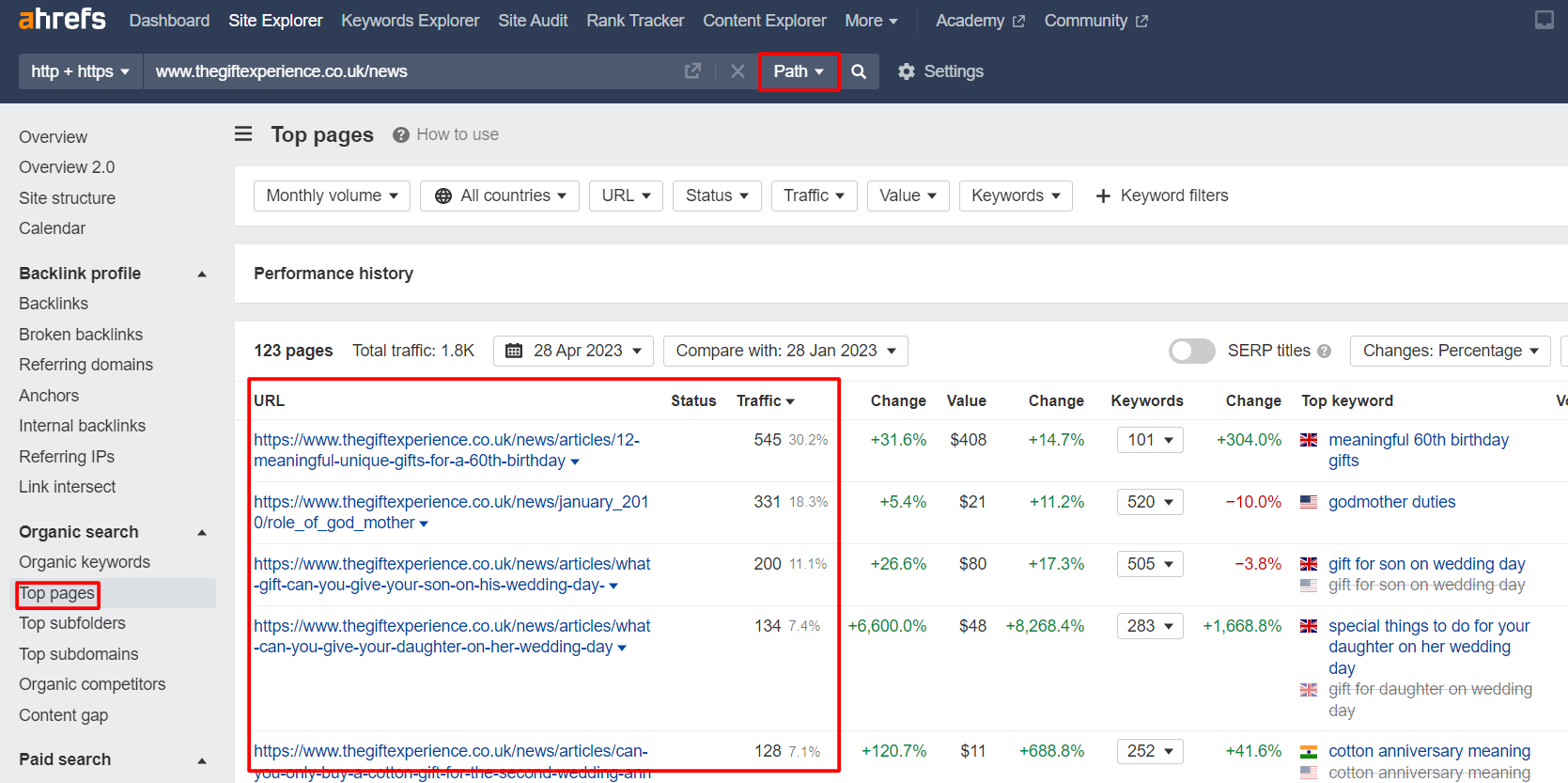1568x783 pixels.
Task: Click the search magnifier icon
Action: (859, 71)
